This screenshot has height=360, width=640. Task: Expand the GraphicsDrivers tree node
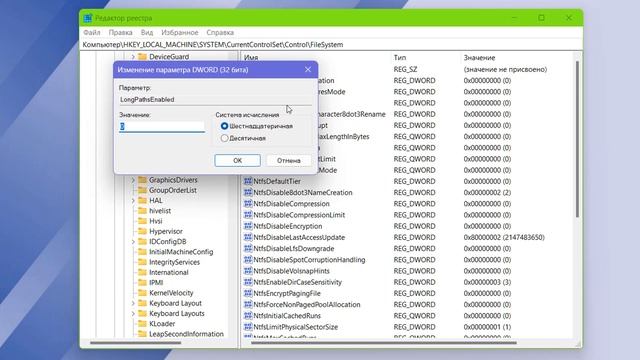(x=133, y=180)
